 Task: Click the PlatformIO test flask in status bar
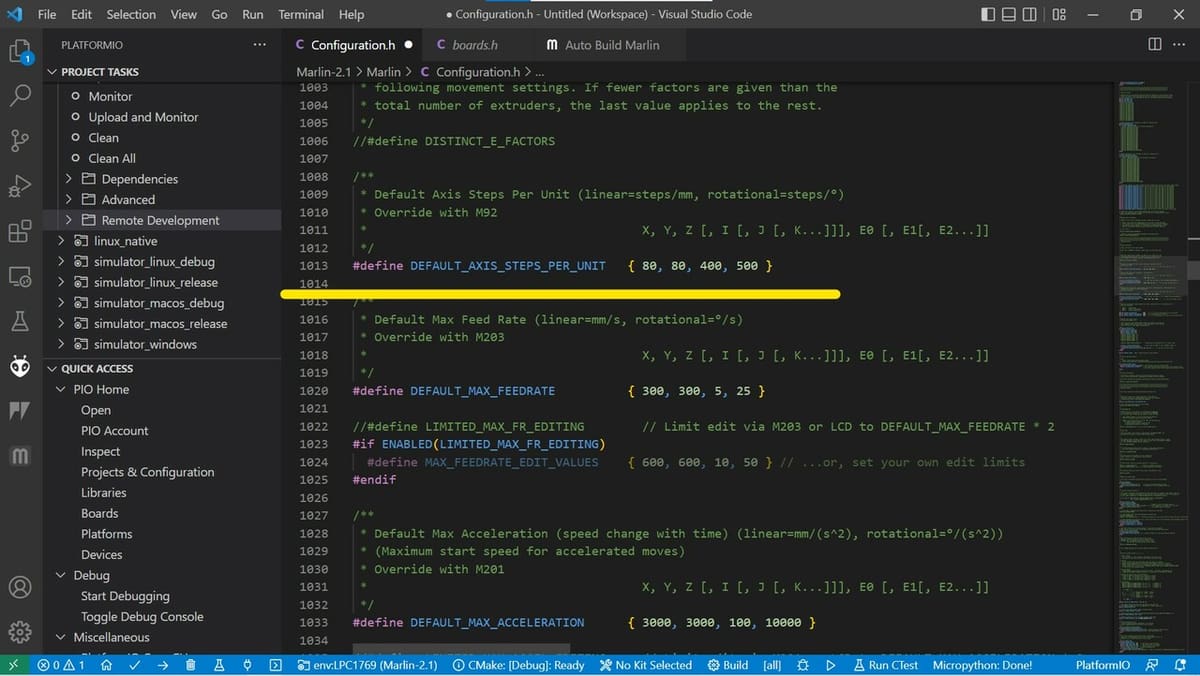[219, 665]
